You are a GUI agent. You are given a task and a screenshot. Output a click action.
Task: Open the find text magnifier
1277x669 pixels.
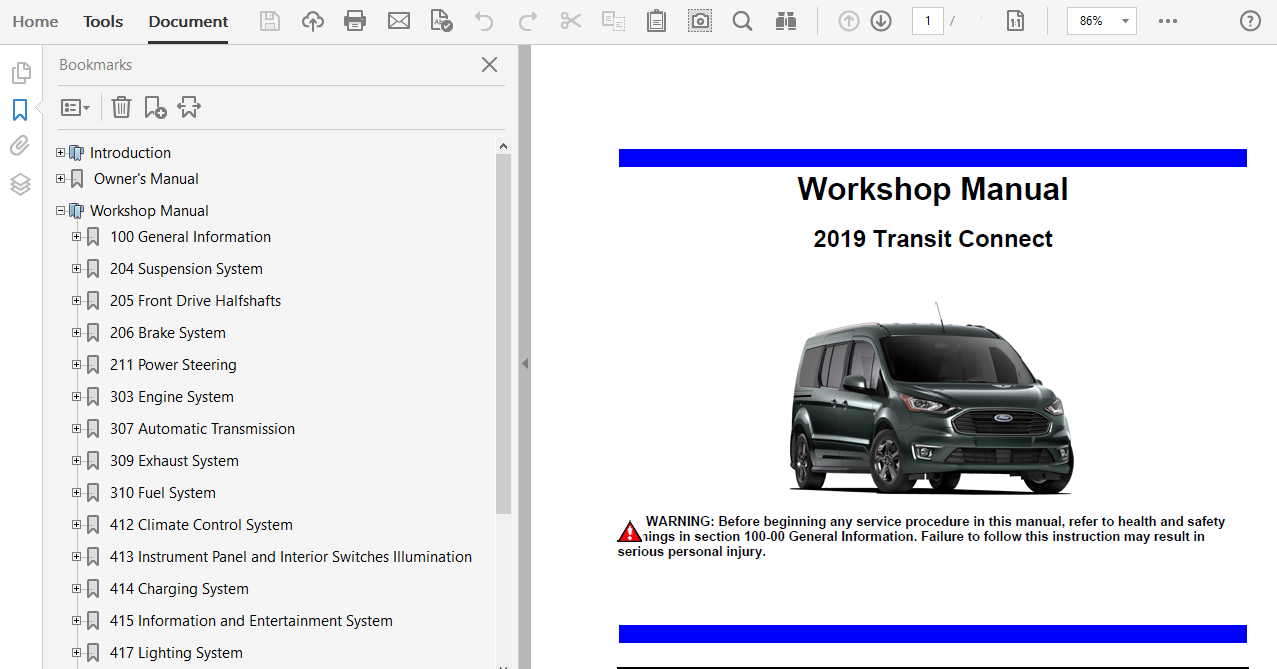[742, 21]
